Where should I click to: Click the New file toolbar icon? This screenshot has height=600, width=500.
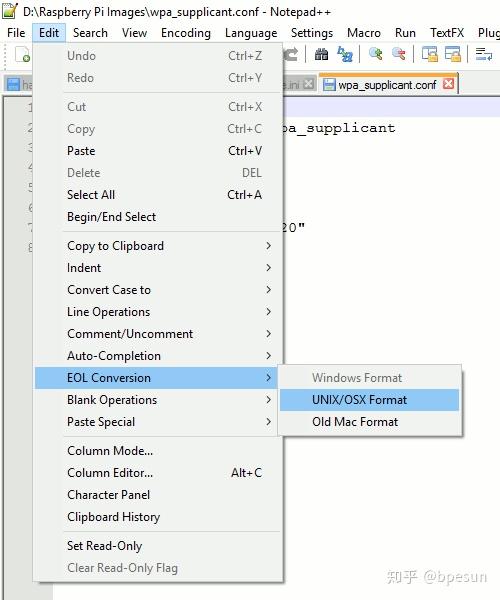coord(22,54)
